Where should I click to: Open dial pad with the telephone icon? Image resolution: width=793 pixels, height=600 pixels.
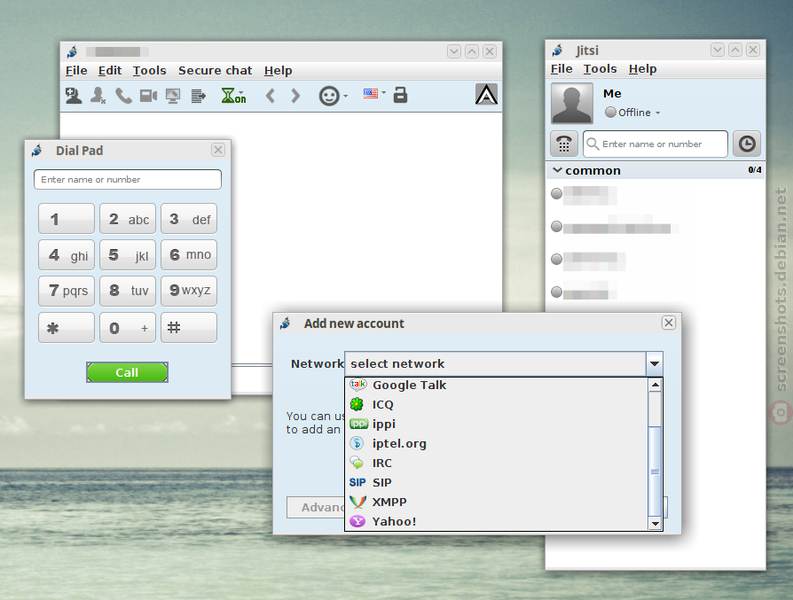click(564, 144)
